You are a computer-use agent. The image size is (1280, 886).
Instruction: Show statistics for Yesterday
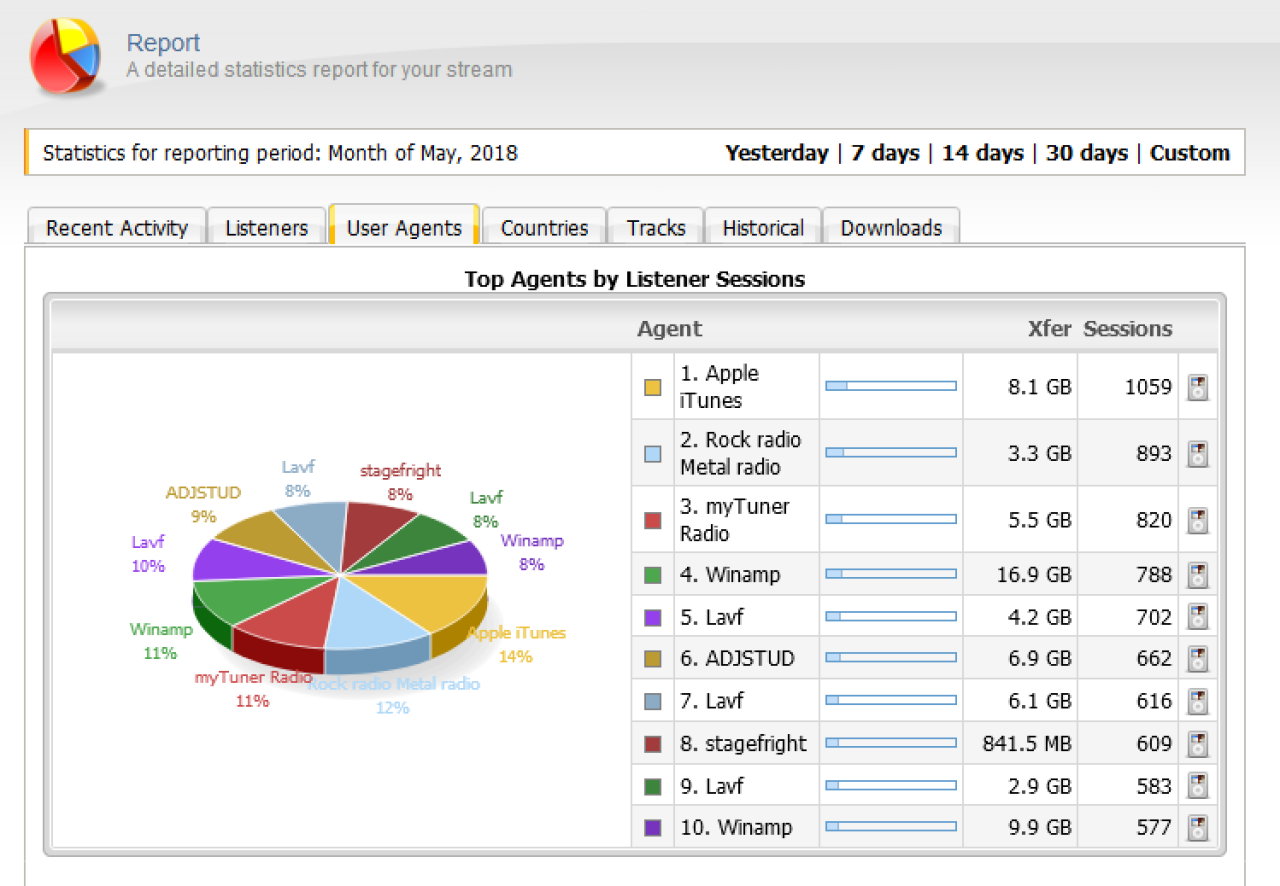(x=776, y=153)
